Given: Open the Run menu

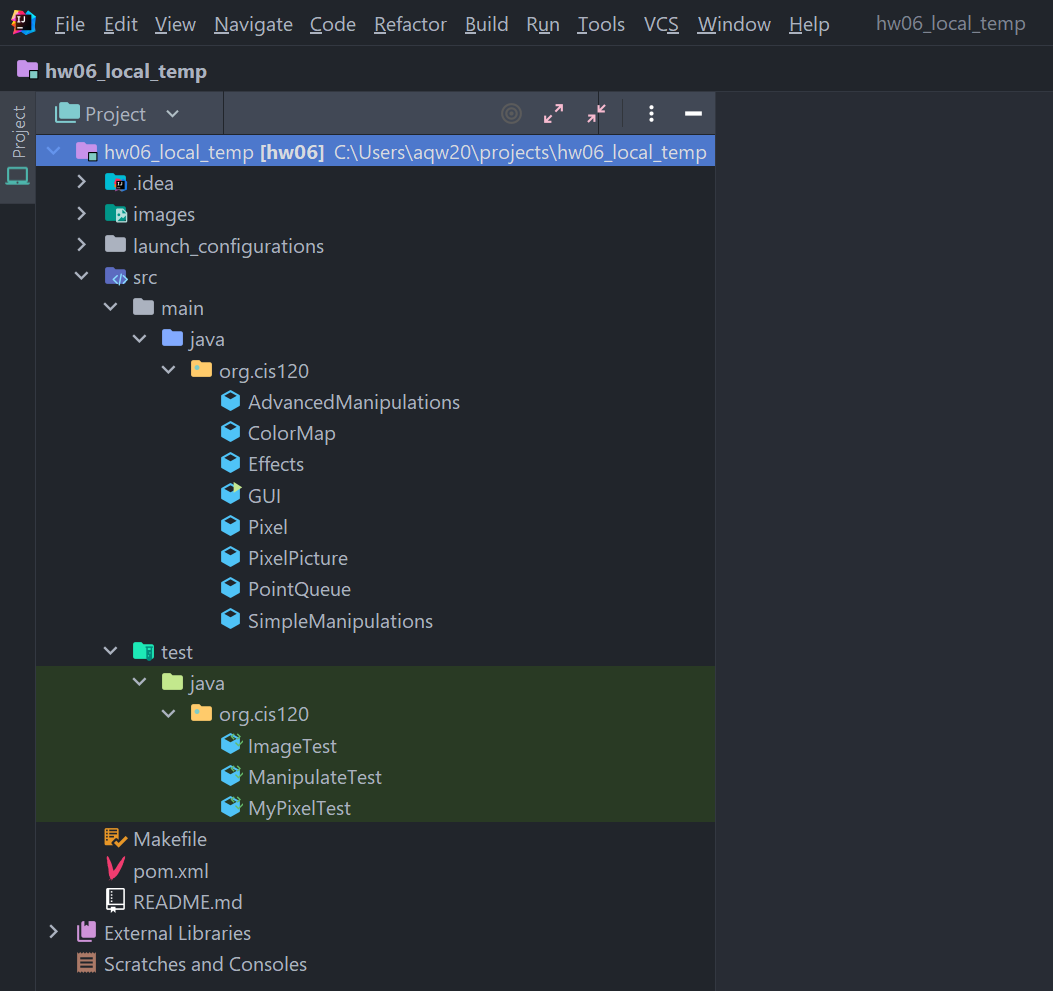Looking at the screenshot, I should tap(543, 24).
